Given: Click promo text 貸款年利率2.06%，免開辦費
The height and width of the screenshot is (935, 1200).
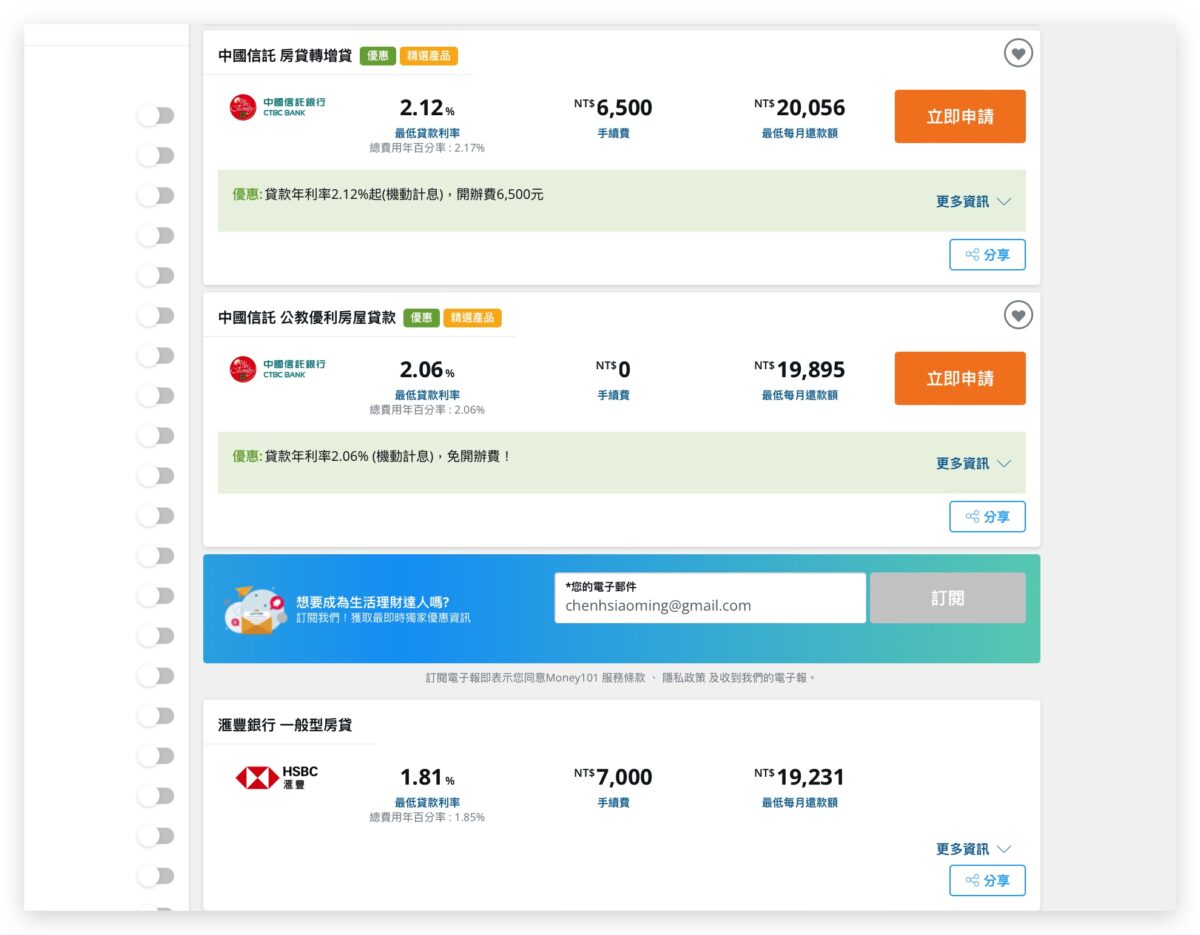Looking at the screenshot, I should click(x=388, y=456).
